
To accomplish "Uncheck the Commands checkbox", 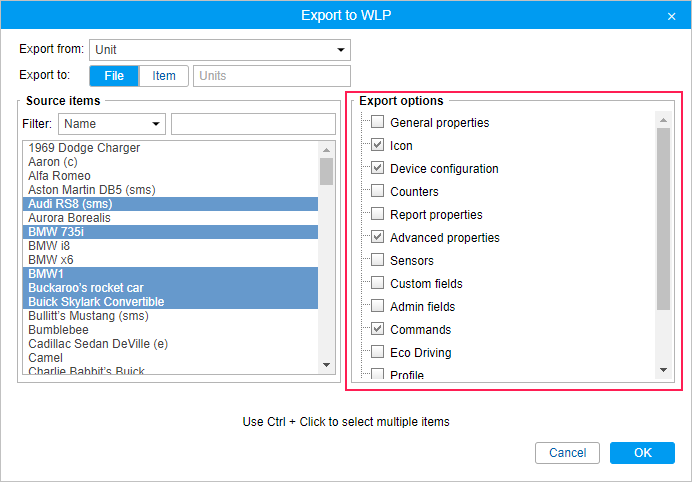I will (378, 330).
